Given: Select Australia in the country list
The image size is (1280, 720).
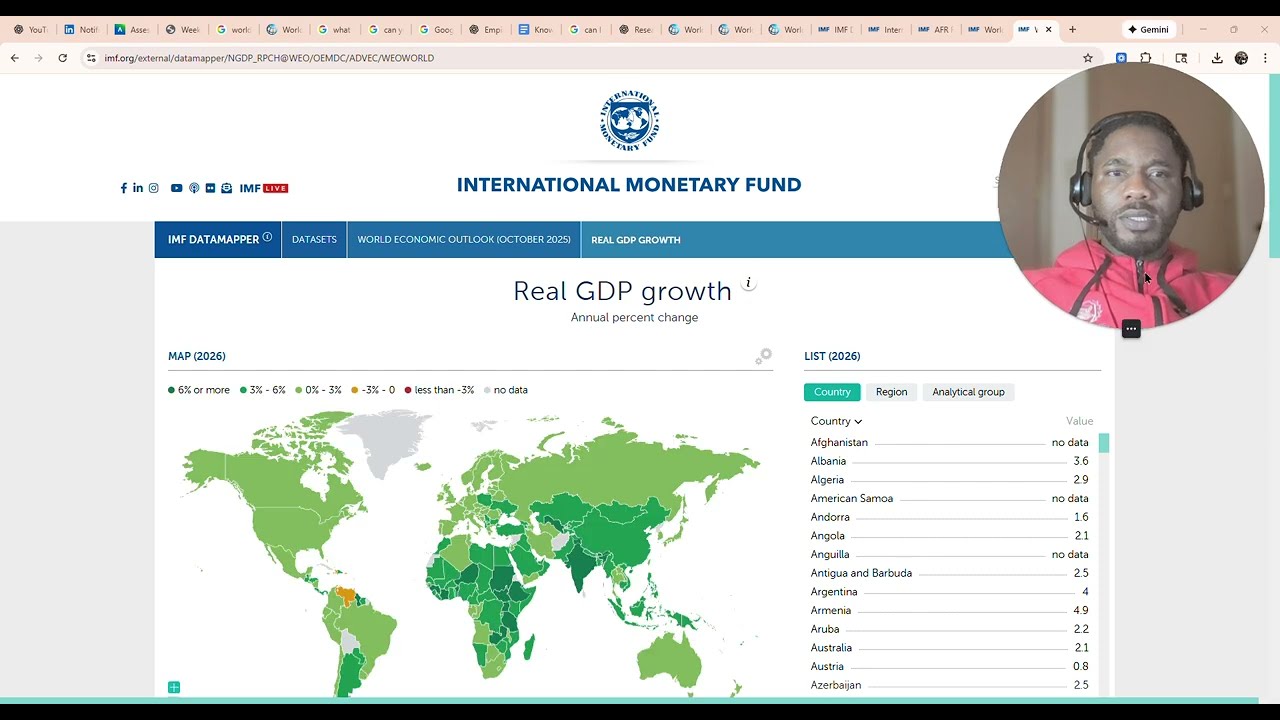Looking at the screenshot, I should click(x=950, y=648).
